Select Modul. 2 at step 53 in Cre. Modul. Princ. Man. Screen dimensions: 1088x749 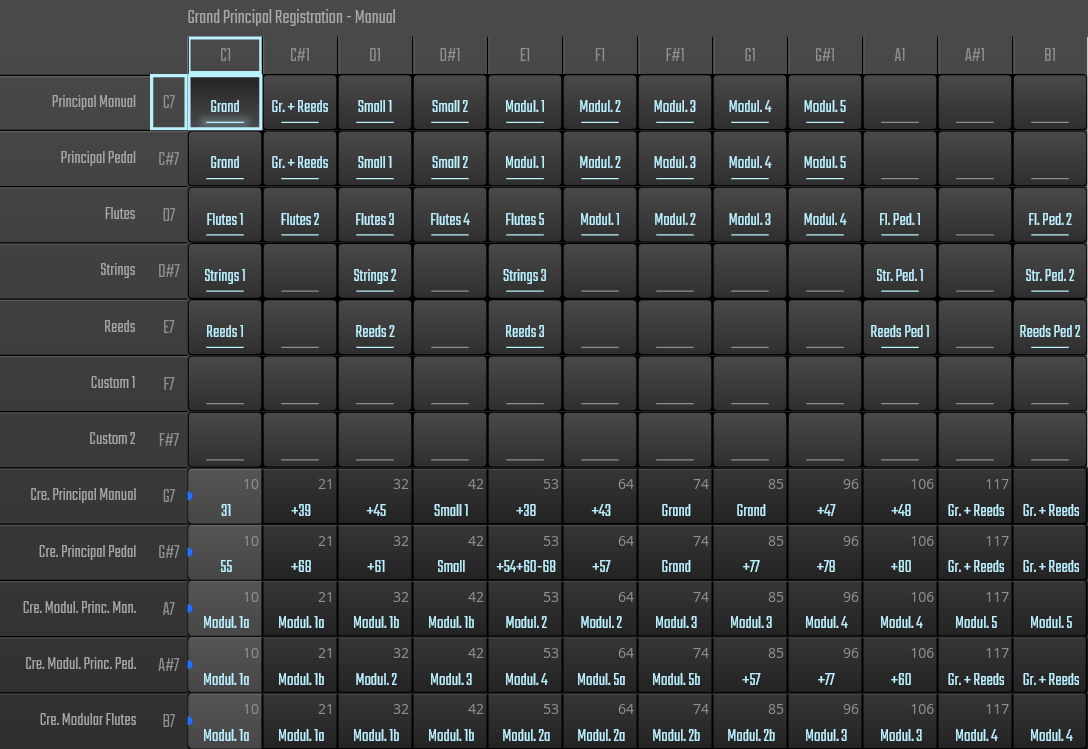pyautogui.click(x=525, y=609)
